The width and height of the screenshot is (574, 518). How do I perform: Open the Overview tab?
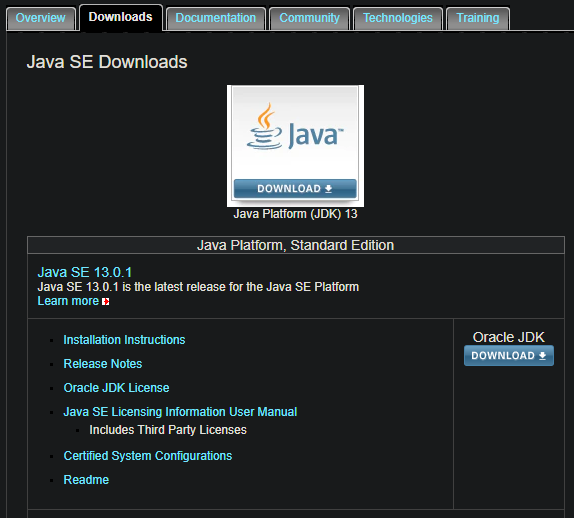tap(40, 18)
